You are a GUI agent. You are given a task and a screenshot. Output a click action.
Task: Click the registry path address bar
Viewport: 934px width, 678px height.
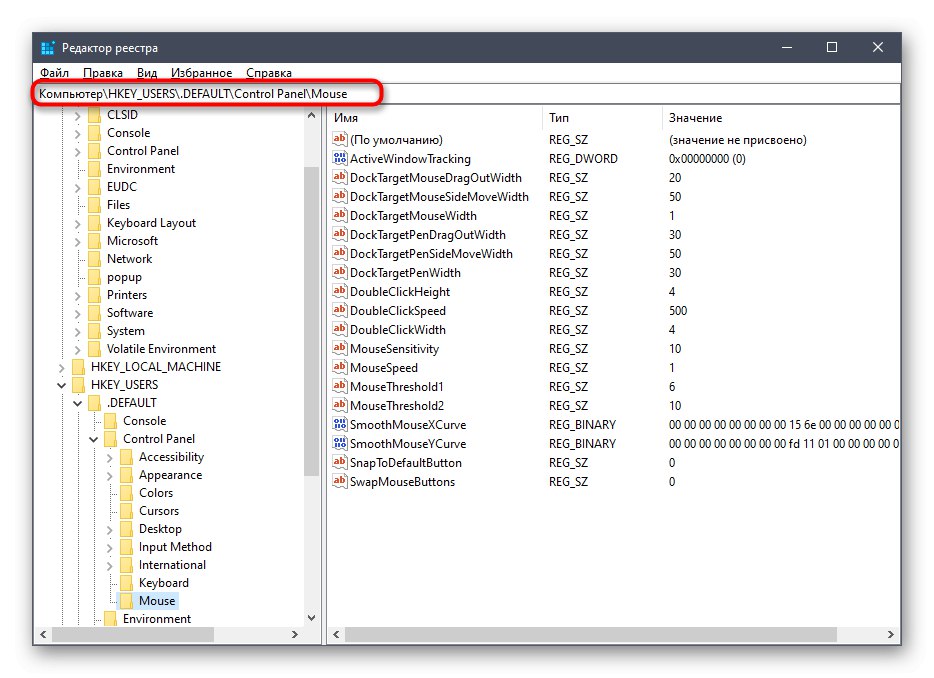466,94
